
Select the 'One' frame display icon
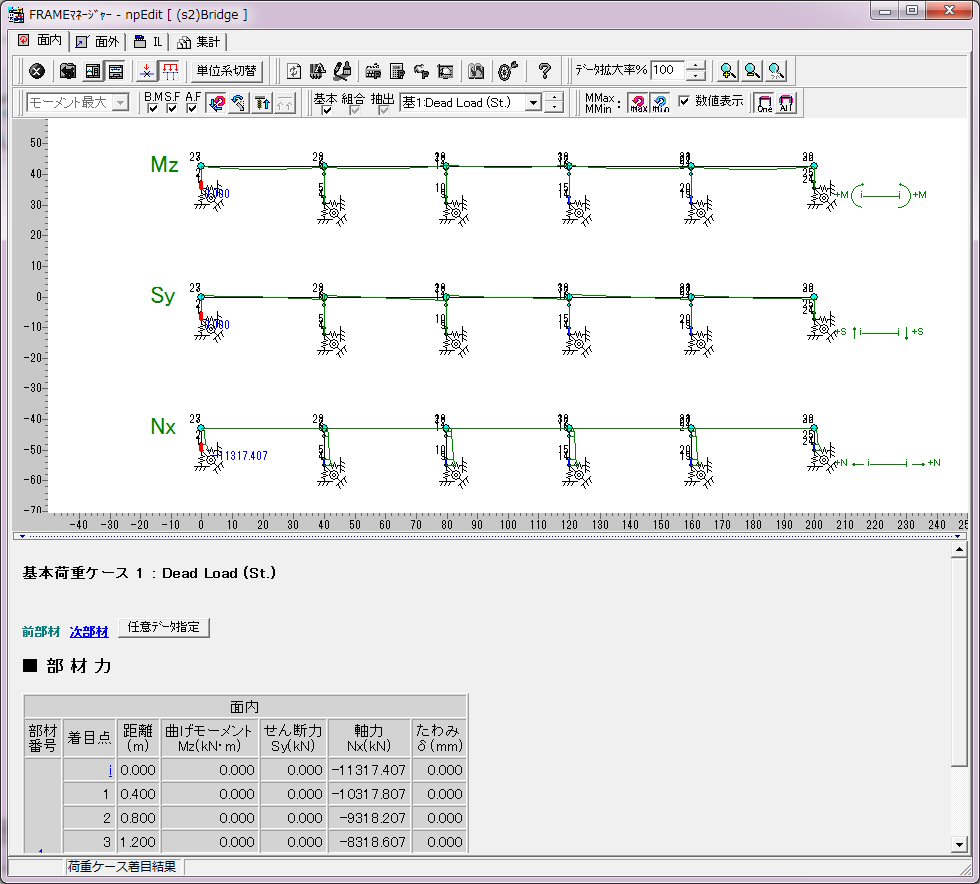[x=765, y=103]
